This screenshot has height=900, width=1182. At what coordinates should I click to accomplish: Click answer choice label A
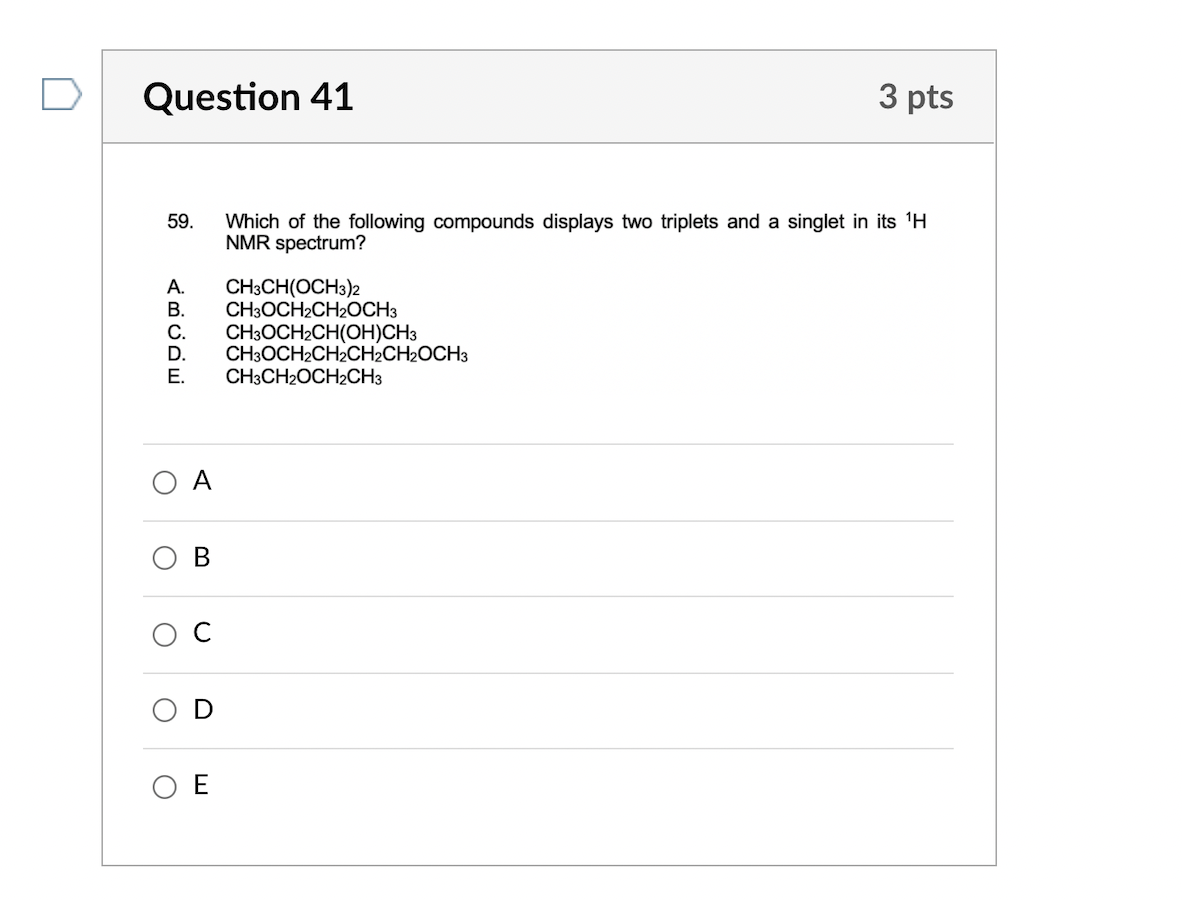[202, 482]
